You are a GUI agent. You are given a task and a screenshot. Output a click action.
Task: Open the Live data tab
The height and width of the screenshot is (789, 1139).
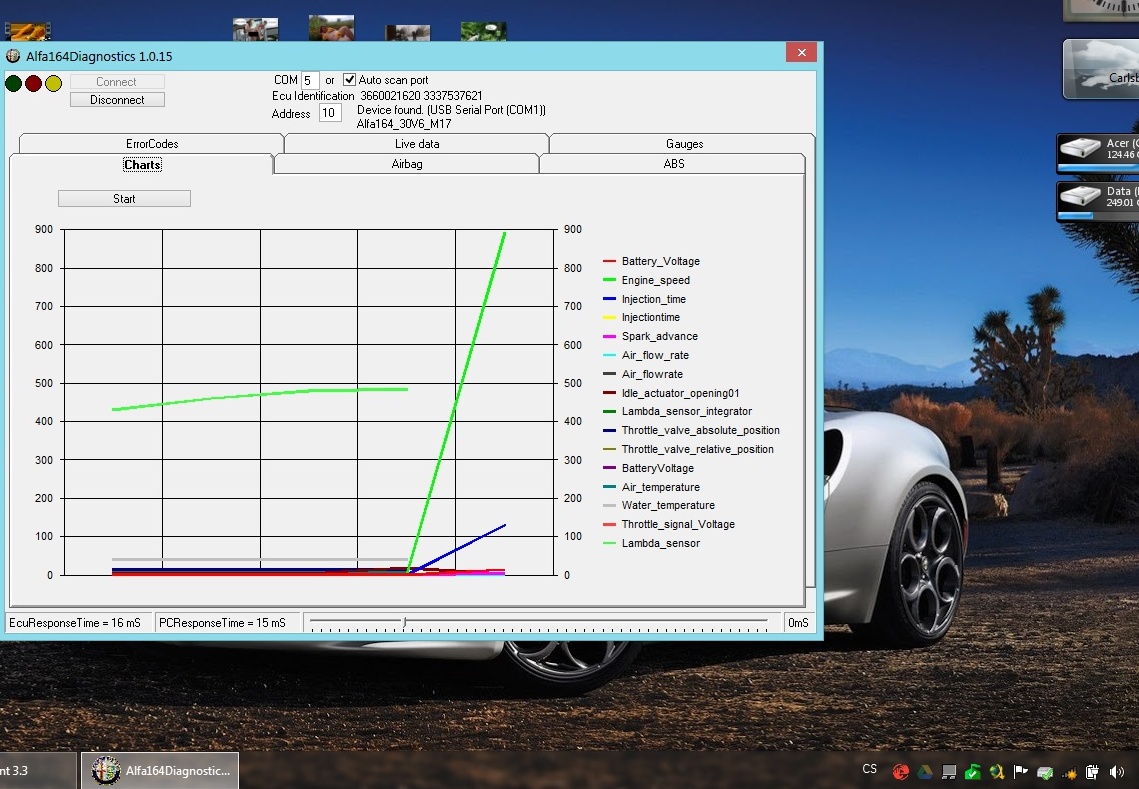[417, 144]
